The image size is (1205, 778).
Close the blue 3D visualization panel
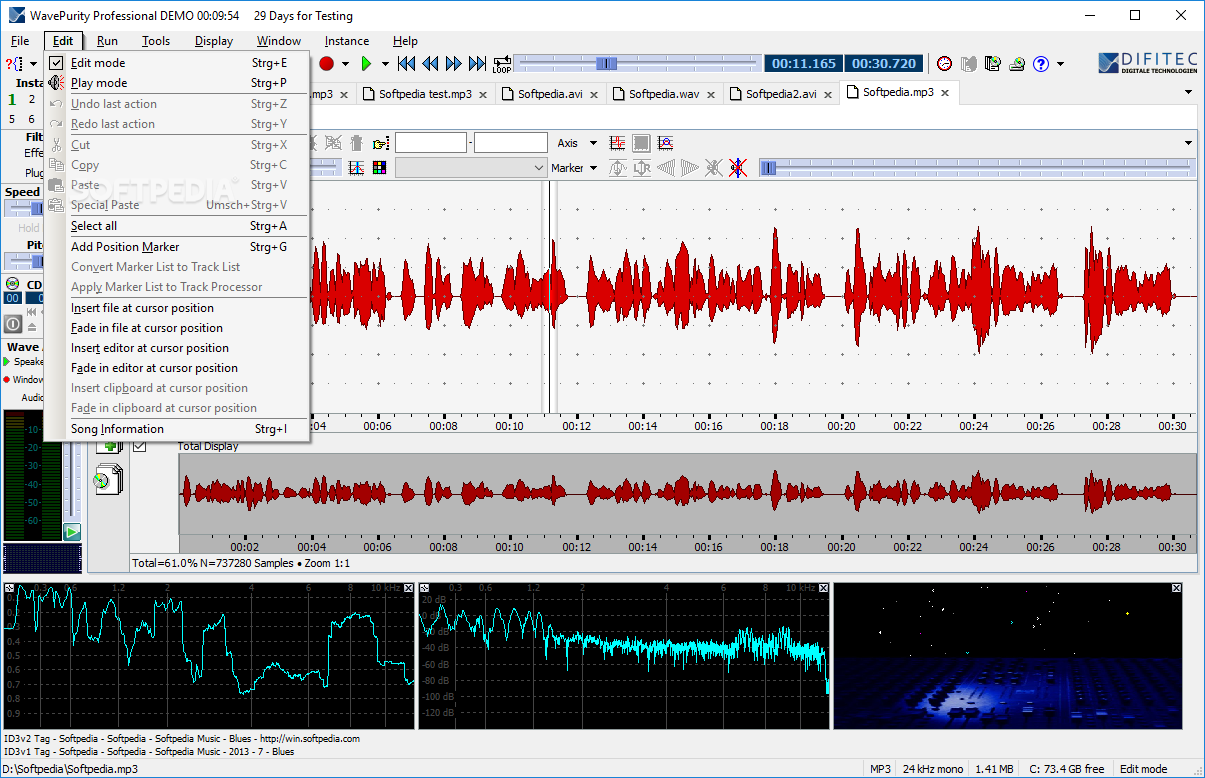click(1176, 588)
